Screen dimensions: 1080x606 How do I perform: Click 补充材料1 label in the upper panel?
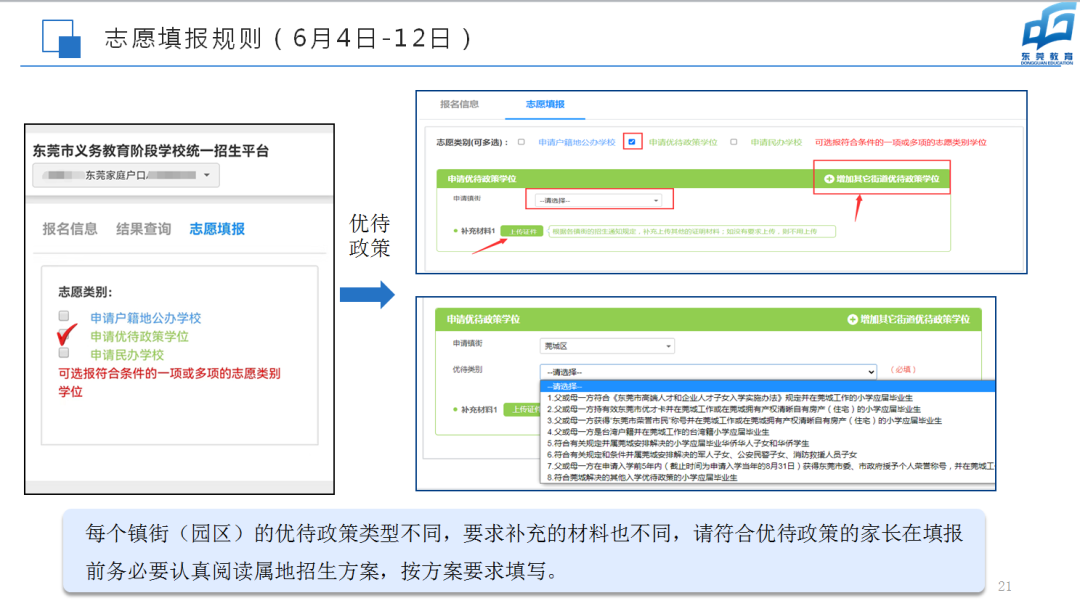478,231
